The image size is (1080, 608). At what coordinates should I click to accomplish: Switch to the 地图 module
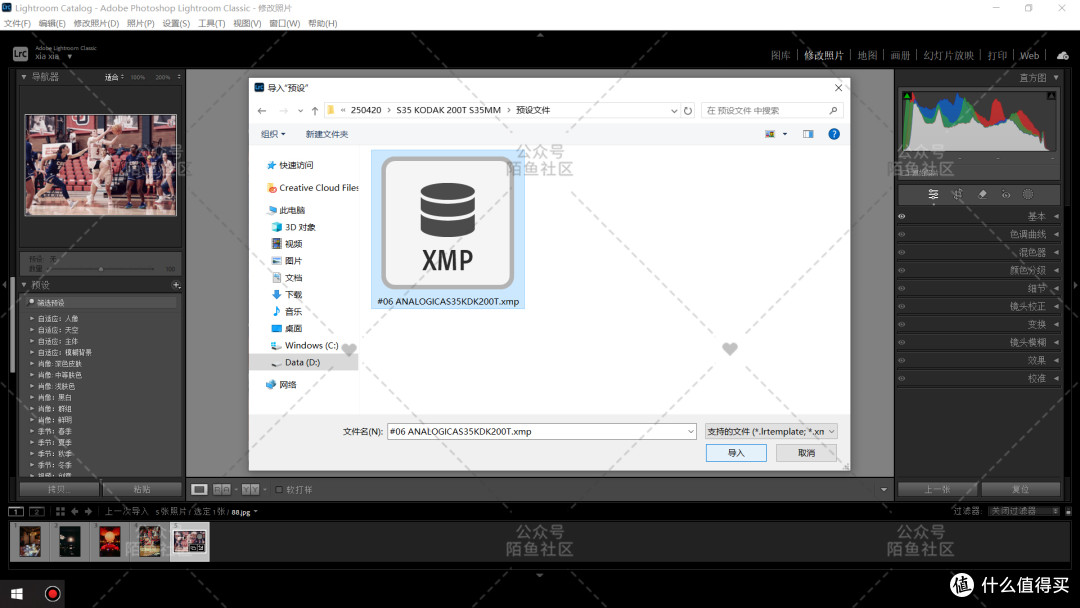[867, 55]
